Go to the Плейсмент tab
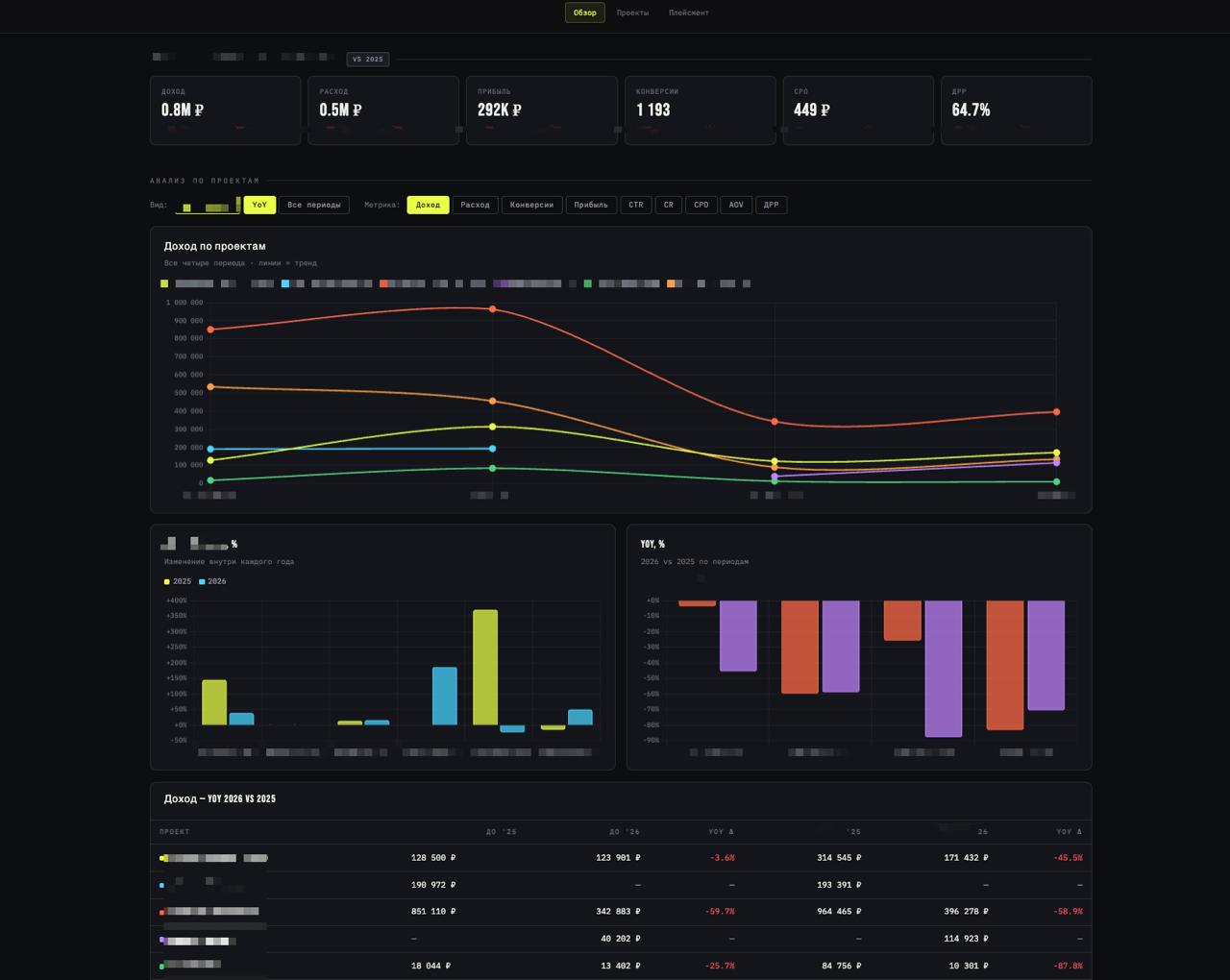The image size is (1230, 980). [x=689, y=13]
